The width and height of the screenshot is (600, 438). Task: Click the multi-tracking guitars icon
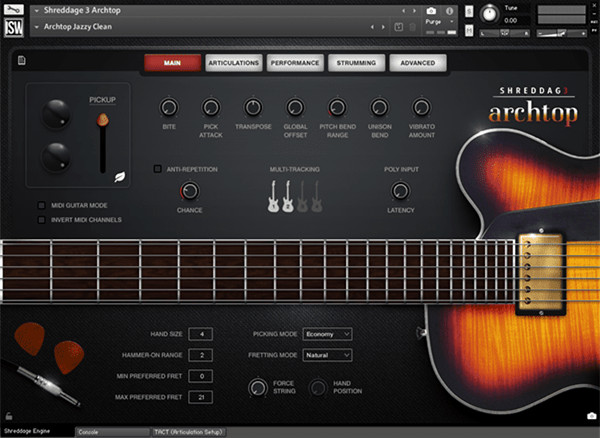coord(294,198)
